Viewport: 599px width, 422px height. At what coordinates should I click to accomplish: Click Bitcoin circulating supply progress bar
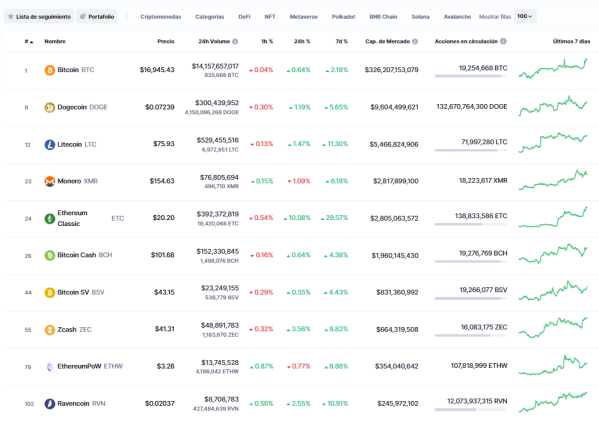471,76
